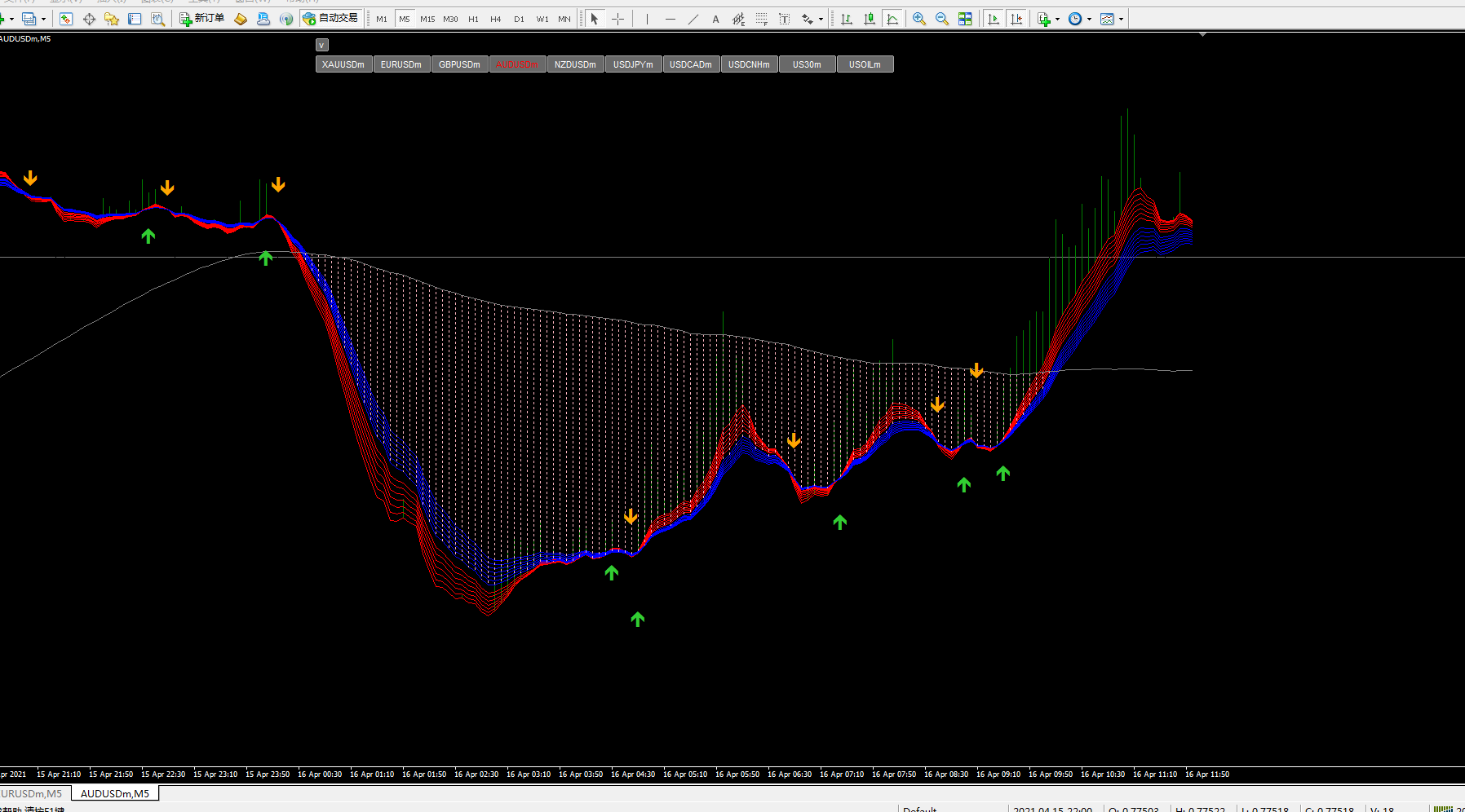Select the cursor arrow tool

(595, 19)
